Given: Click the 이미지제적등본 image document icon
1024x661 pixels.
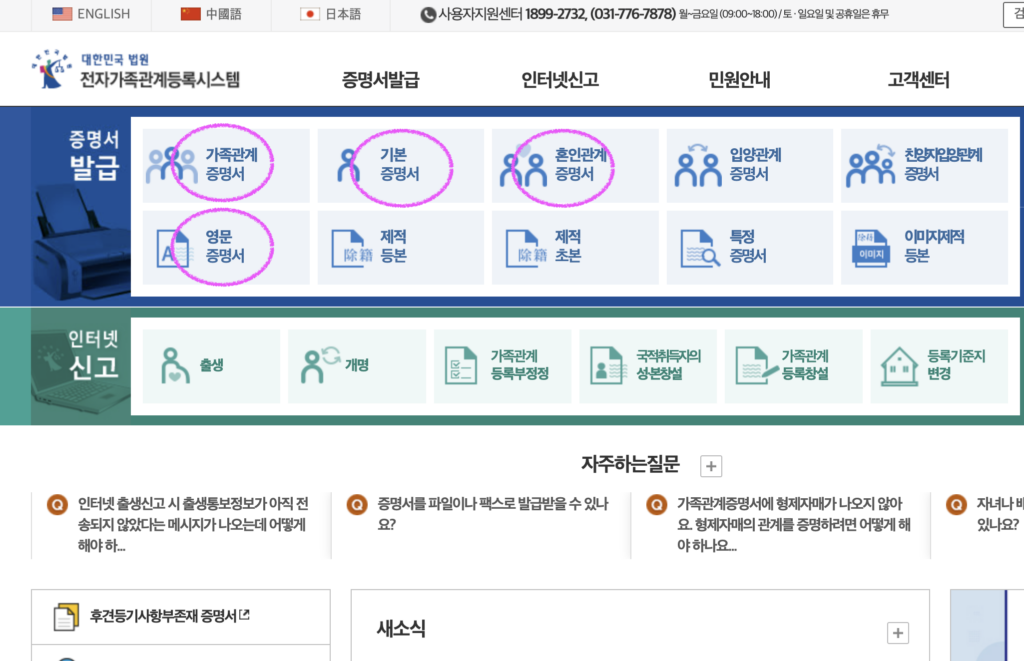Looking at the screenshot, I should (x=925, y=247).
